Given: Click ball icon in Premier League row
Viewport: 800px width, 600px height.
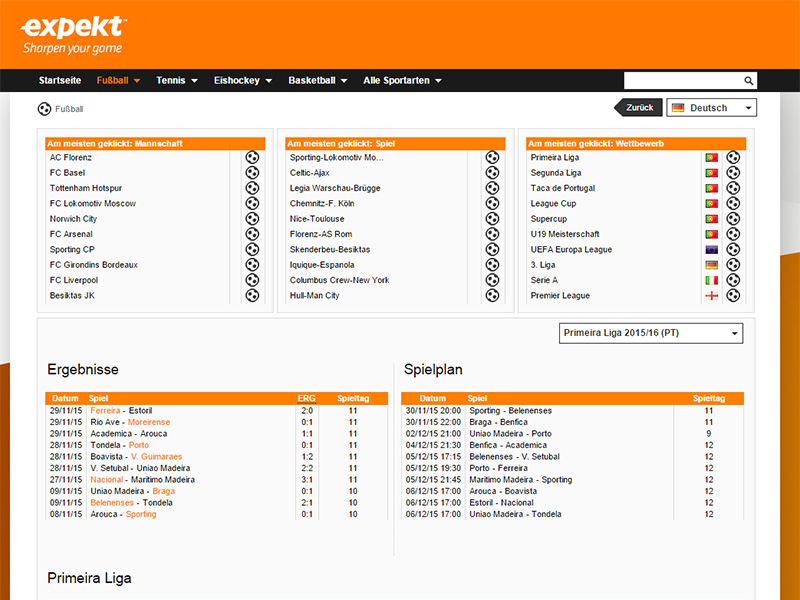Looking at the screenshot, I should (x=733, y=295).
